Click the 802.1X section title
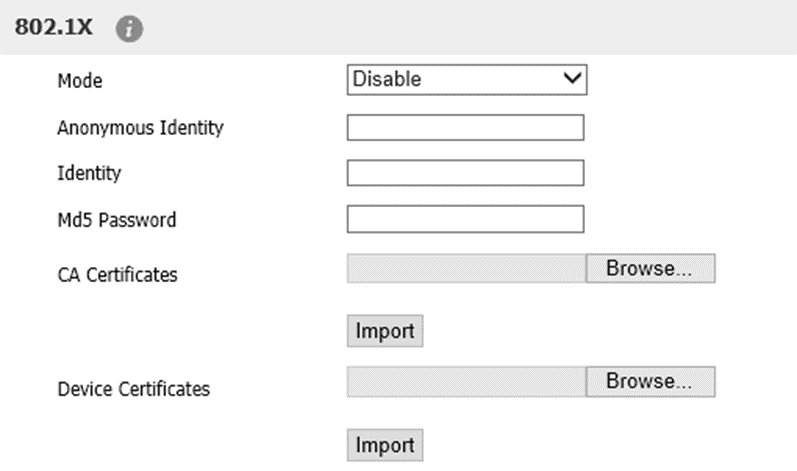797x471 pixels. pyautogui.click(x=53, y=27)
